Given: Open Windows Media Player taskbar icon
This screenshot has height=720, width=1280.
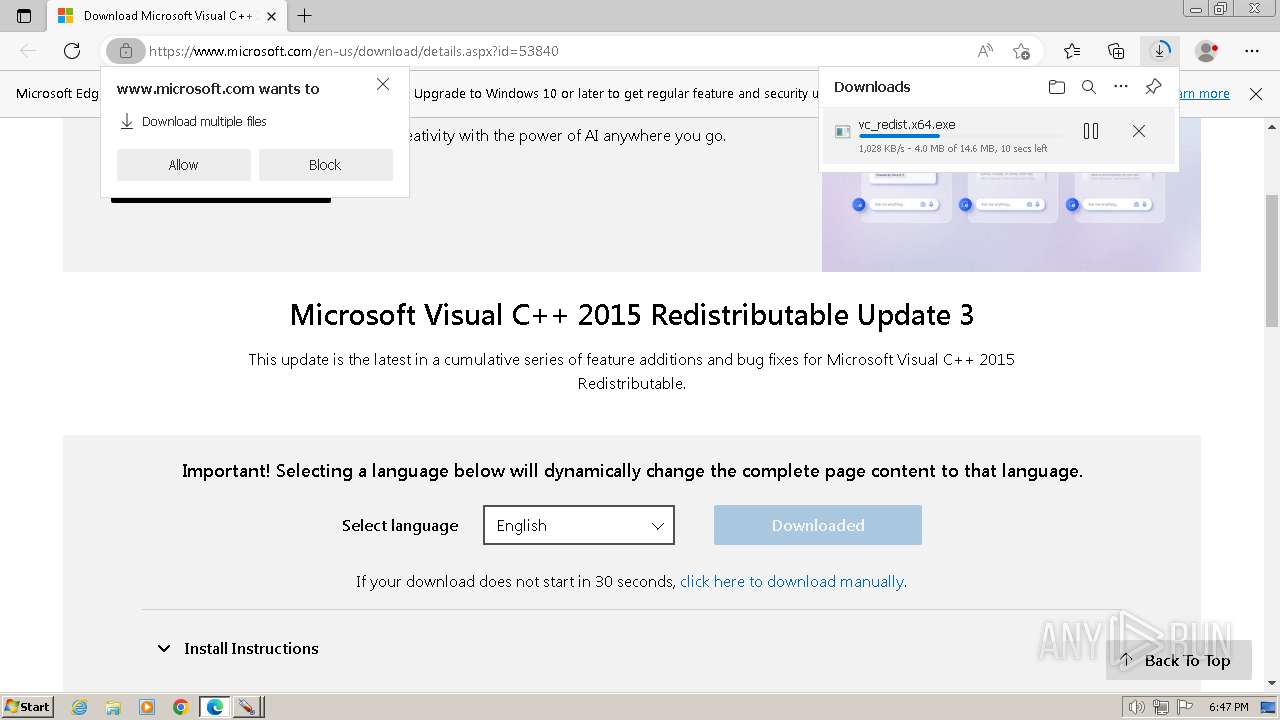Looking at the screenshot, I should (x=147, y=707).
